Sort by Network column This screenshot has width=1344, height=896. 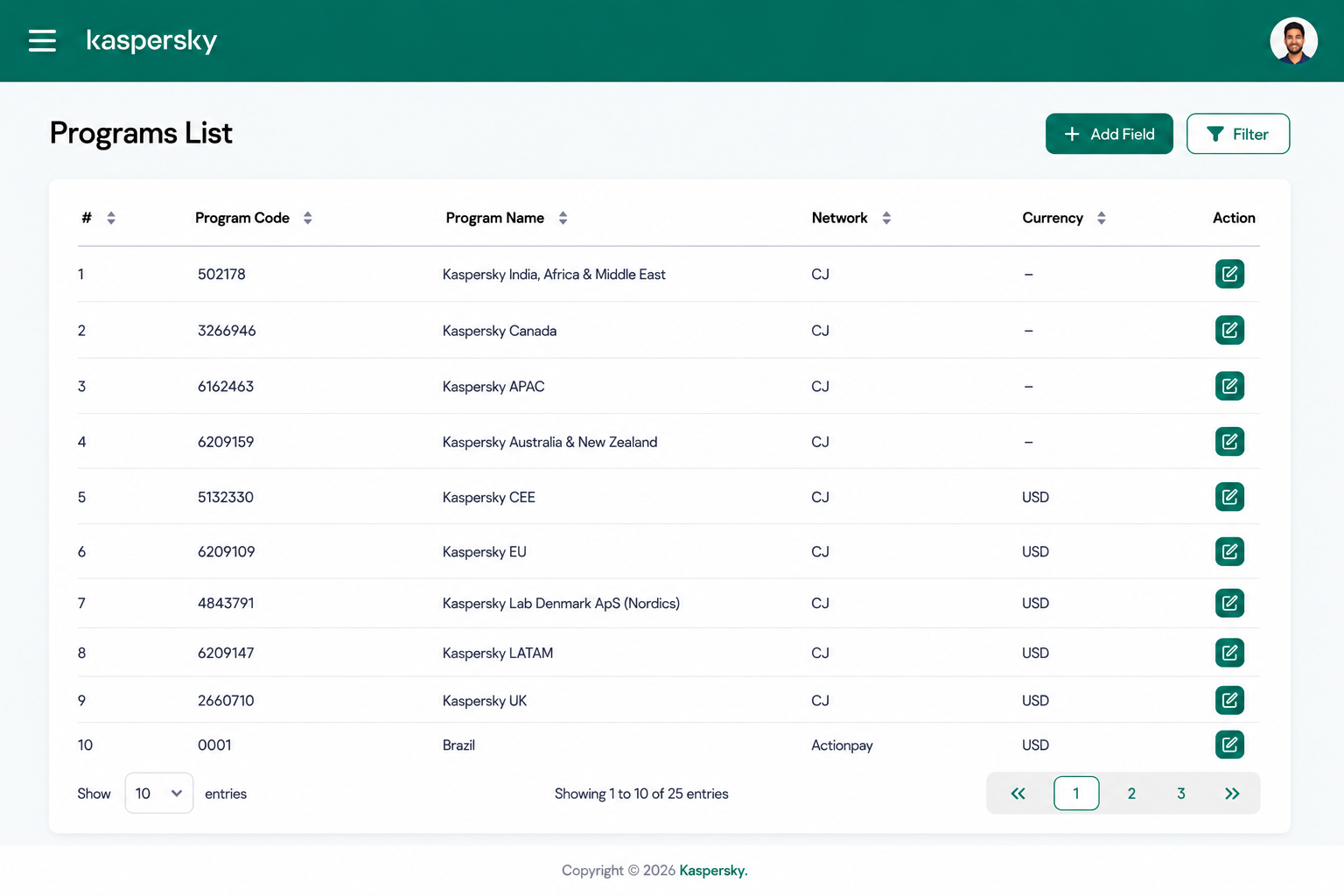[x=886, y=218]
